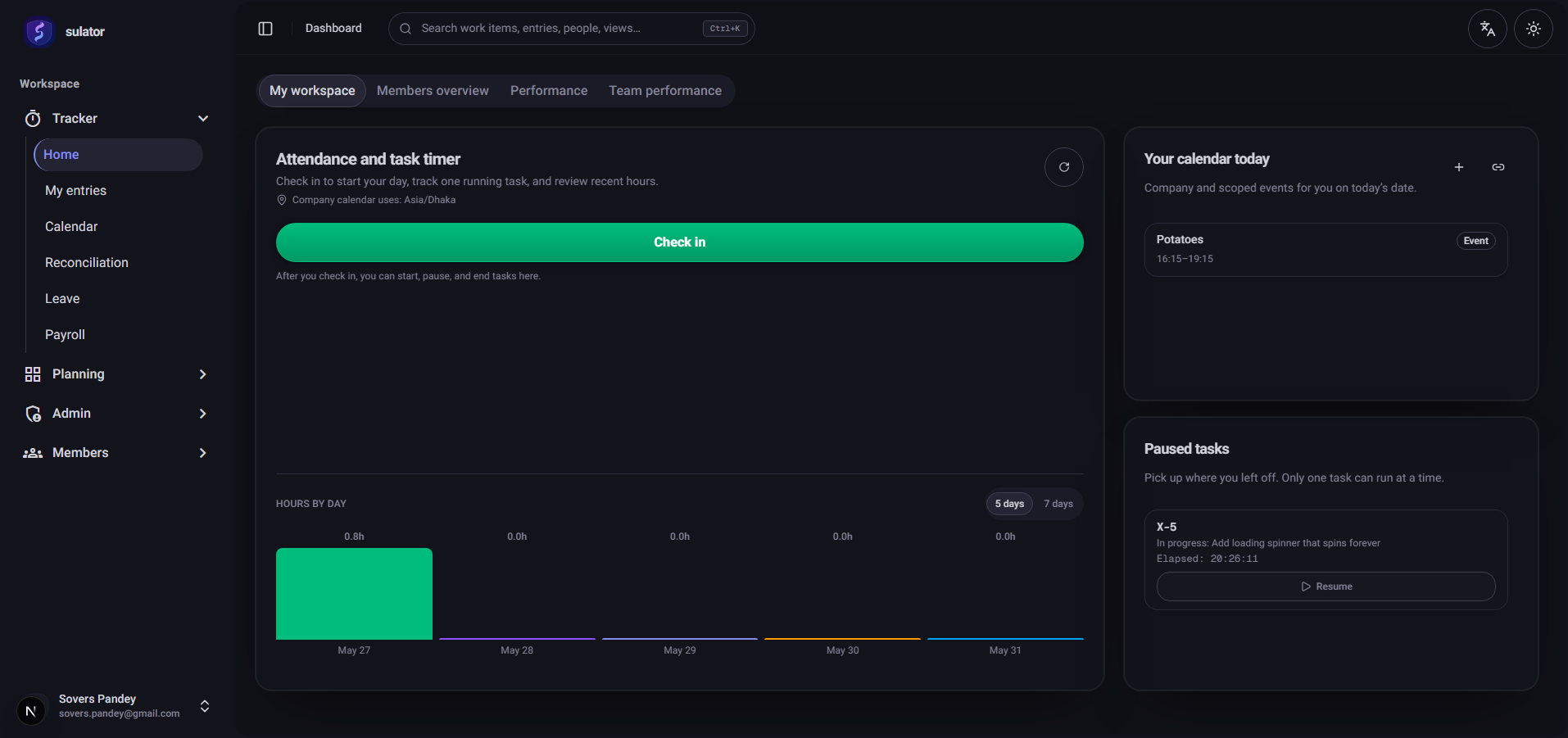Click the Workspace section label

click(x=49, y=84)
